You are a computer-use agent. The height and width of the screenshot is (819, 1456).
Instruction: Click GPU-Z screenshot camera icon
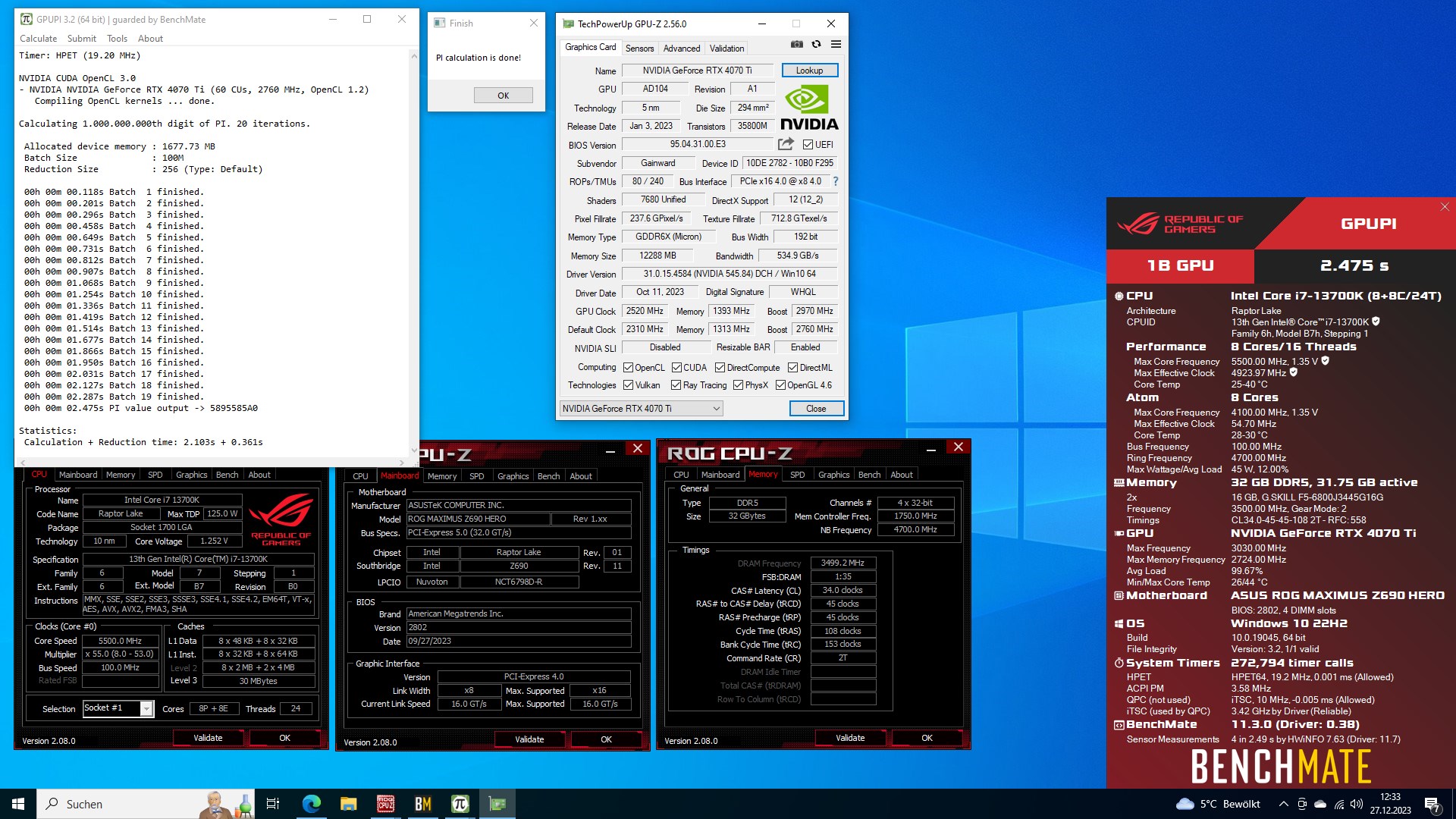[796, 45]
